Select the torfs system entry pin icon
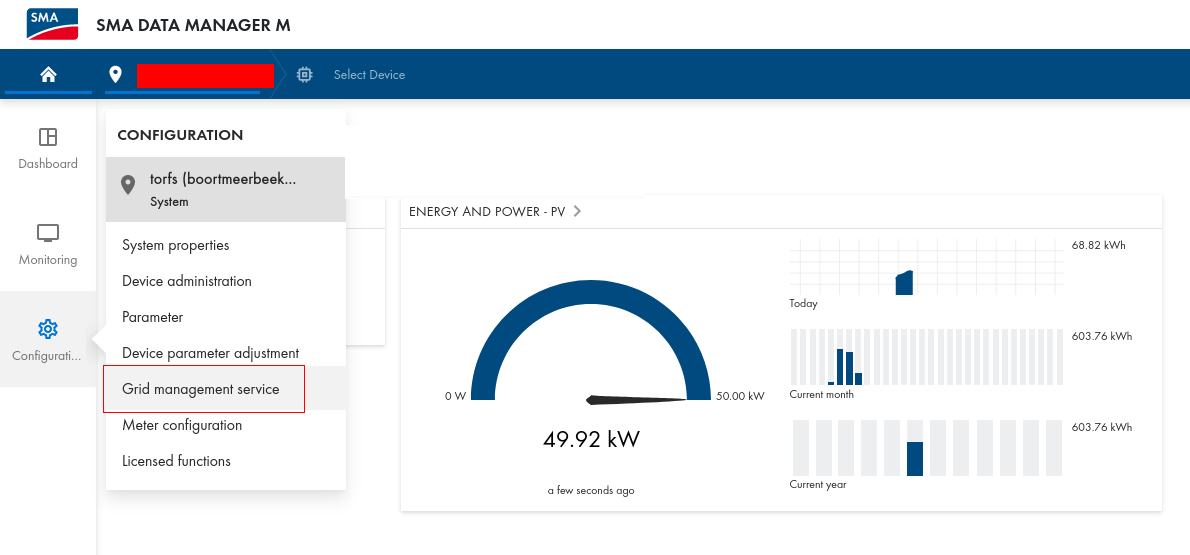Screen dimensions: 1190x555 (x=128, y=184)
